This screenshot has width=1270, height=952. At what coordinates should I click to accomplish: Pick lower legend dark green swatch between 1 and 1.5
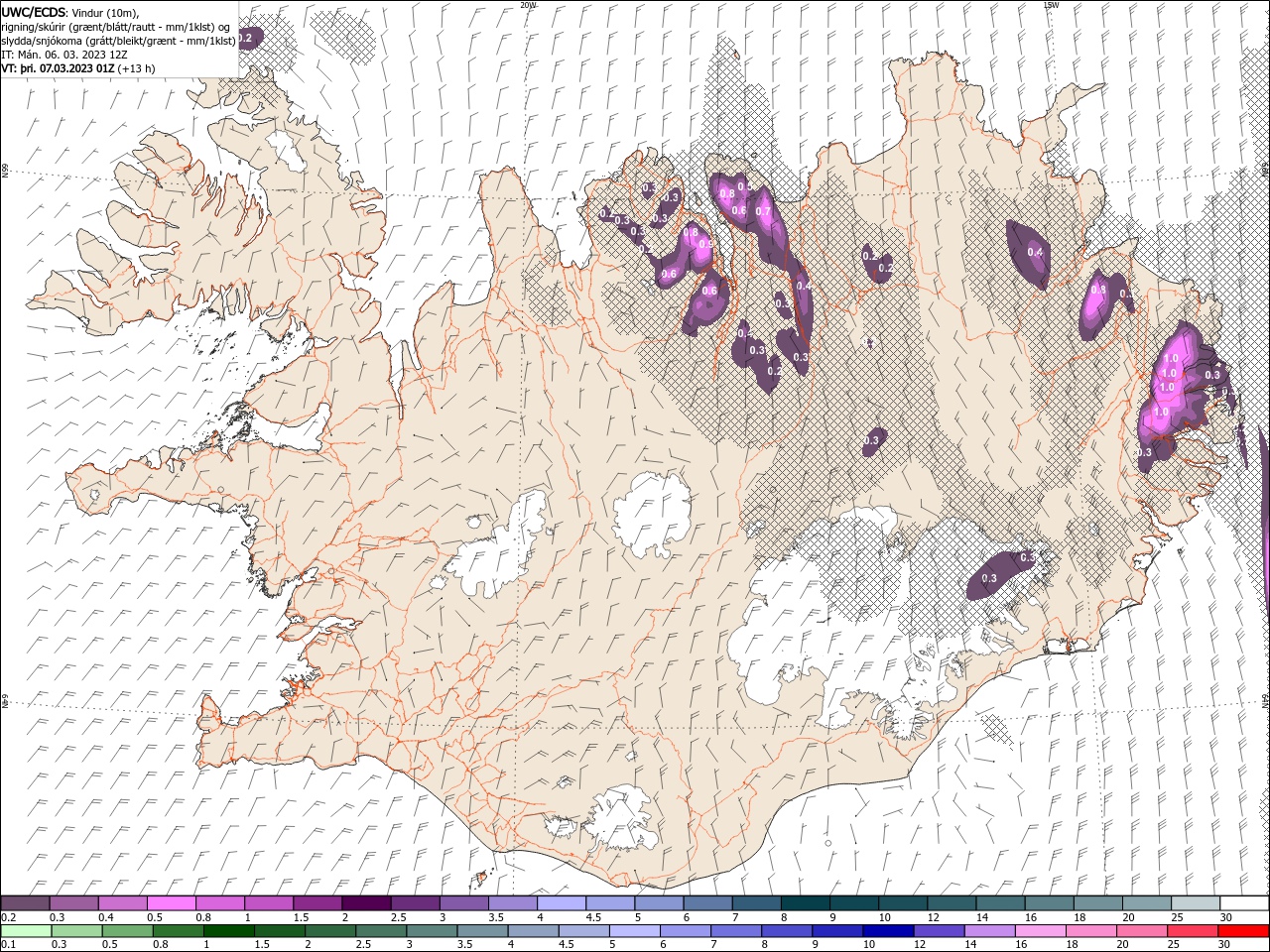pyautogui.click(x=228, y=931)
